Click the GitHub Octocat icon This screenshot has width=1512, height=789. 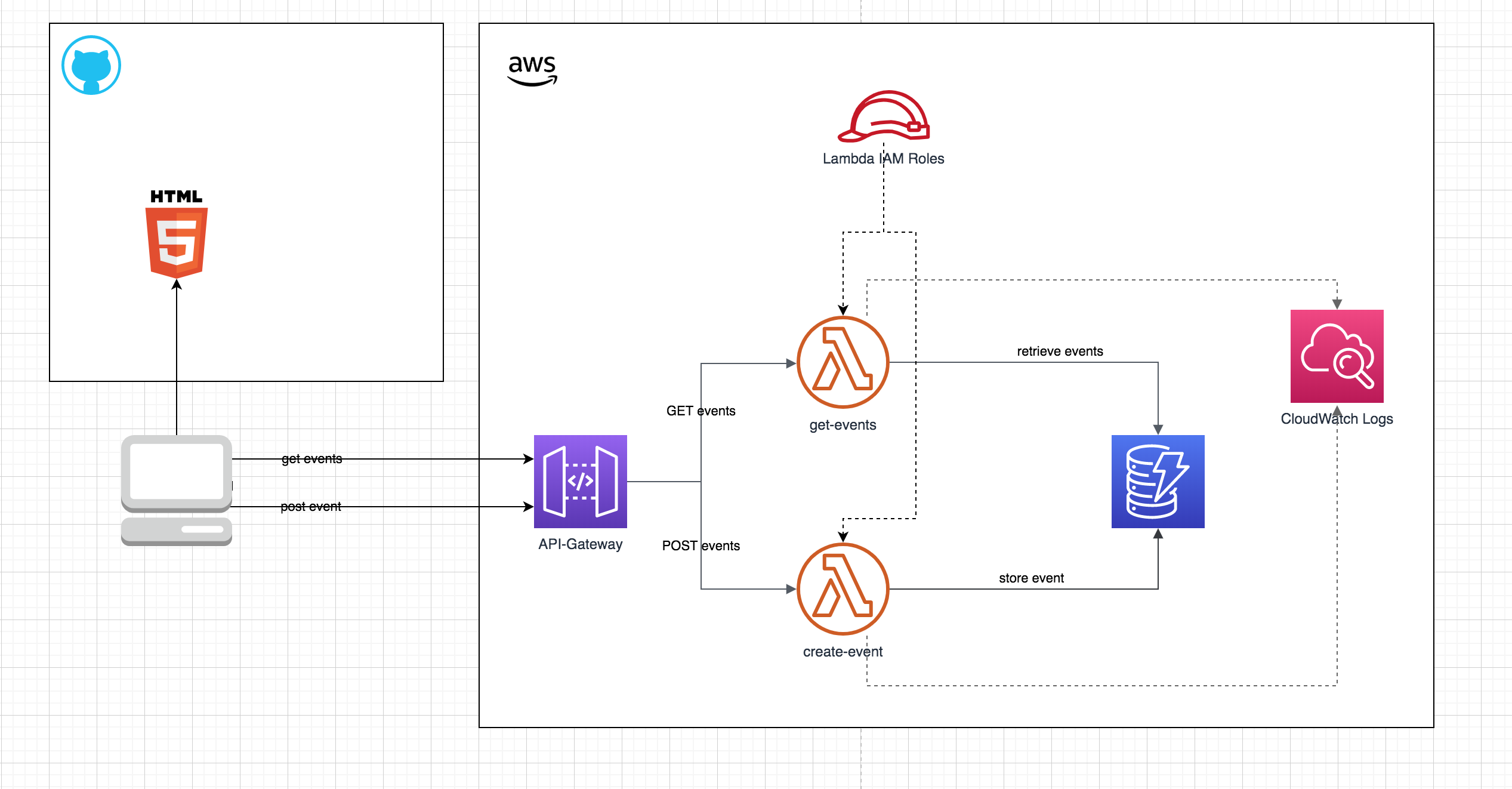91,65
